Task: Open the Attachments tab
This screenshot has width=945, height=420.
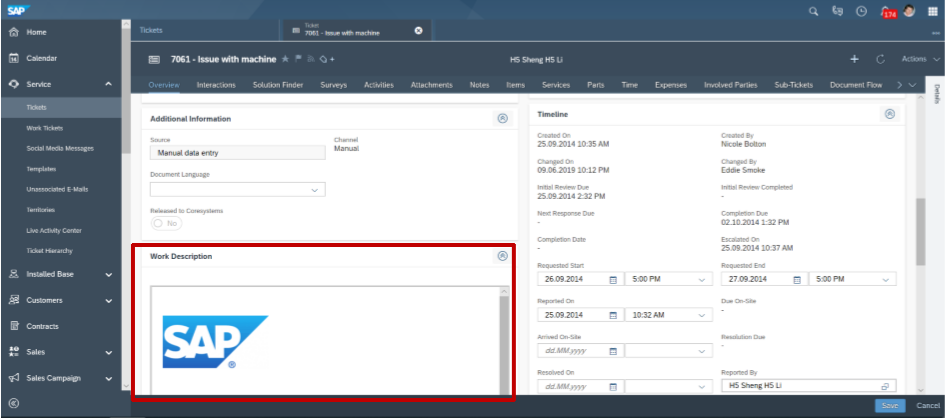Action: 432,85
